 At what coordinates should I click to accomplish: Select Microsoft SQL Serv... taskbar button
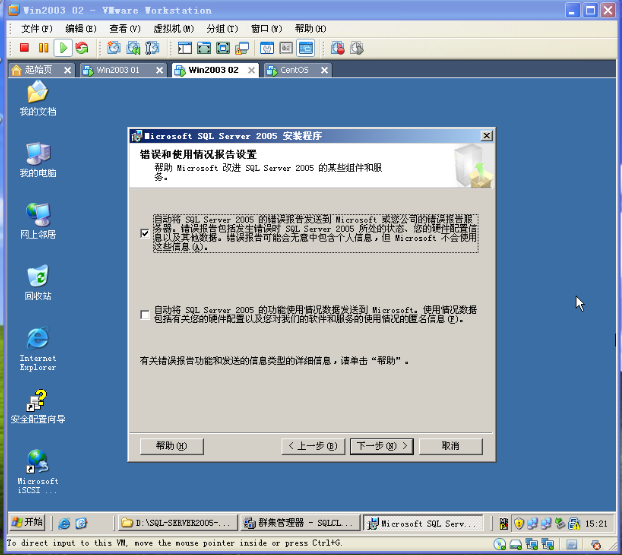tap(423, 523)
